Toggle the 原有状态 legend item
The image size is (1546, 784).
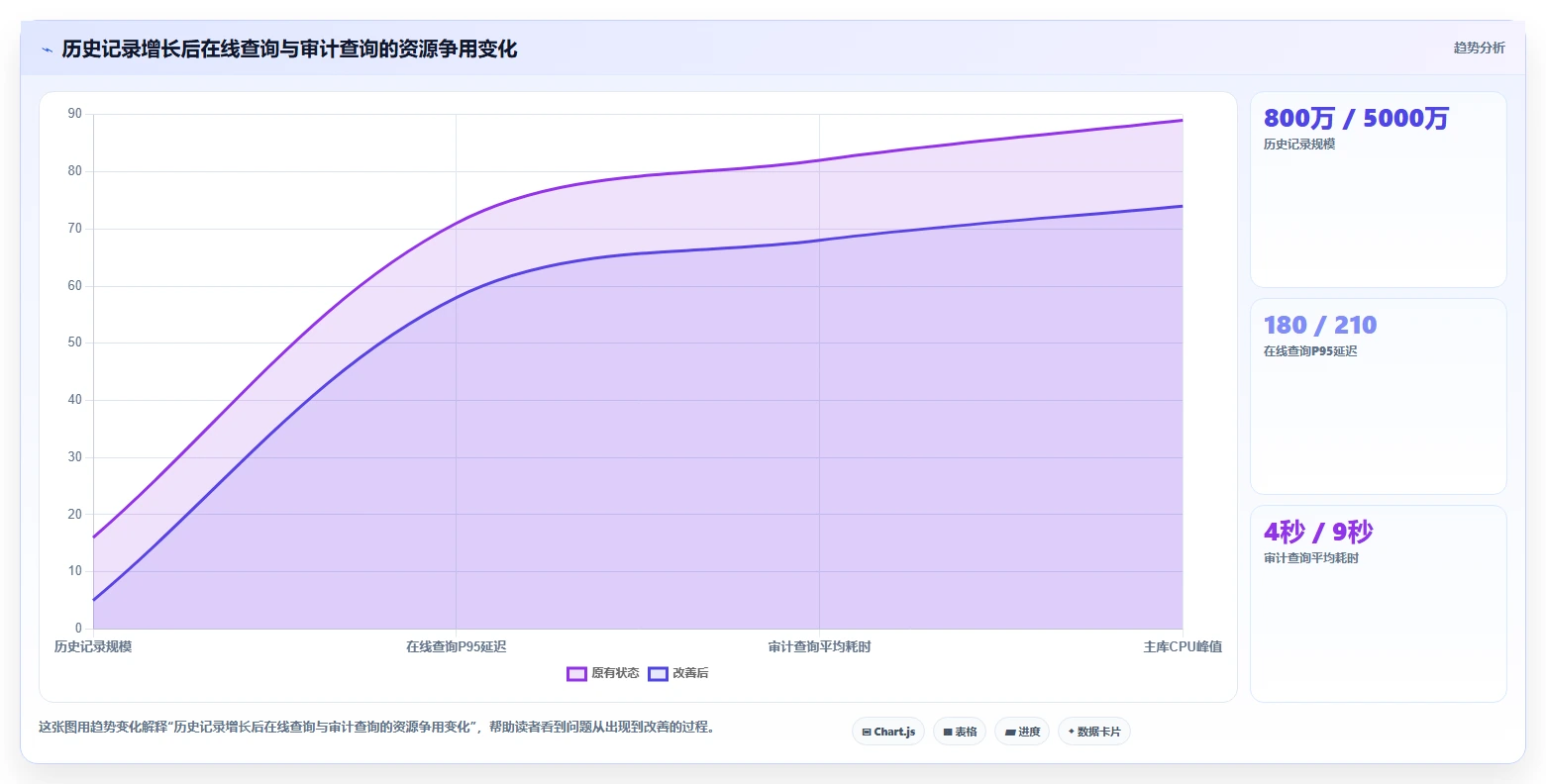603,673
